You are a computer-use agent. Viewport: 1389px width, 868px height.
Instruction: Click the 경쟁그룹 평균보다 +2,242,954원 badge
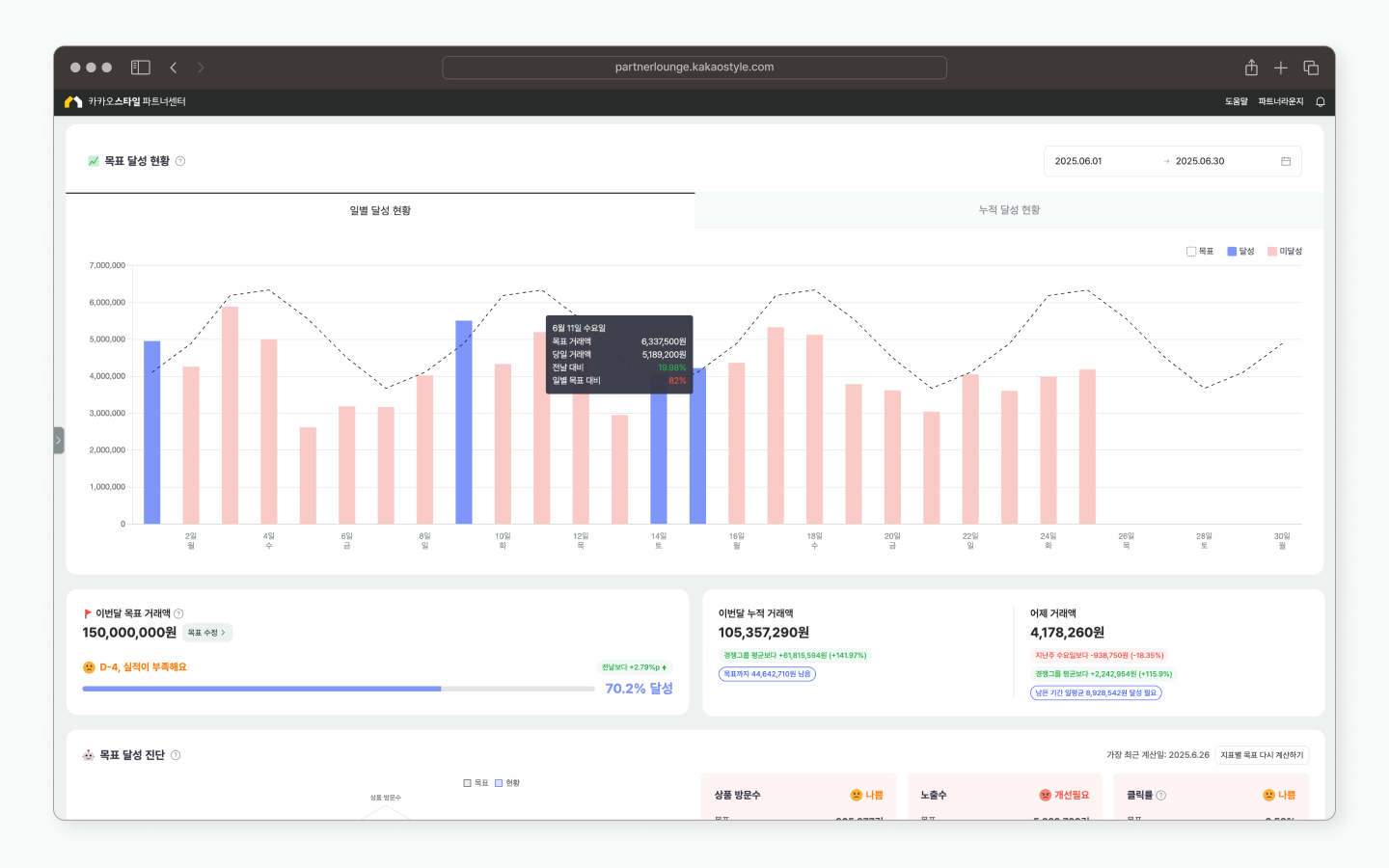click(1103, 674)
